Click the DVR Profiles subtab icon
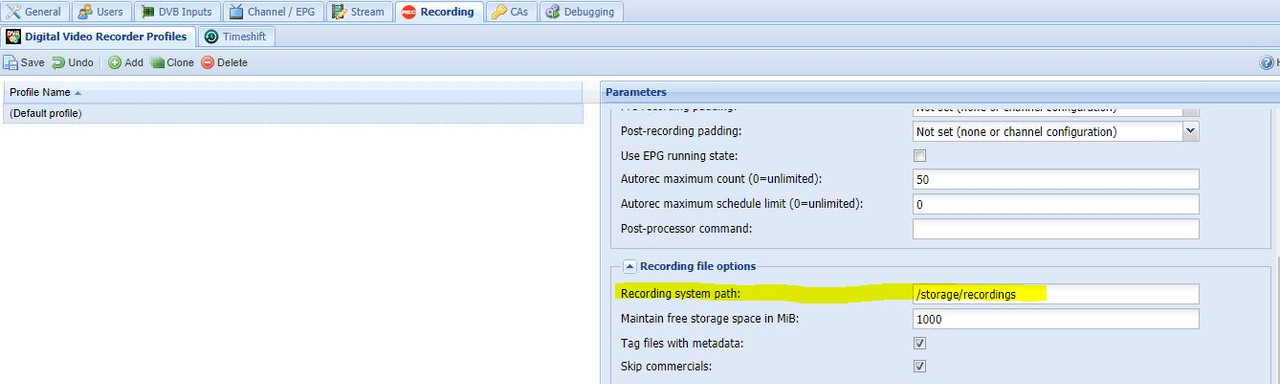 click(13, 37)
